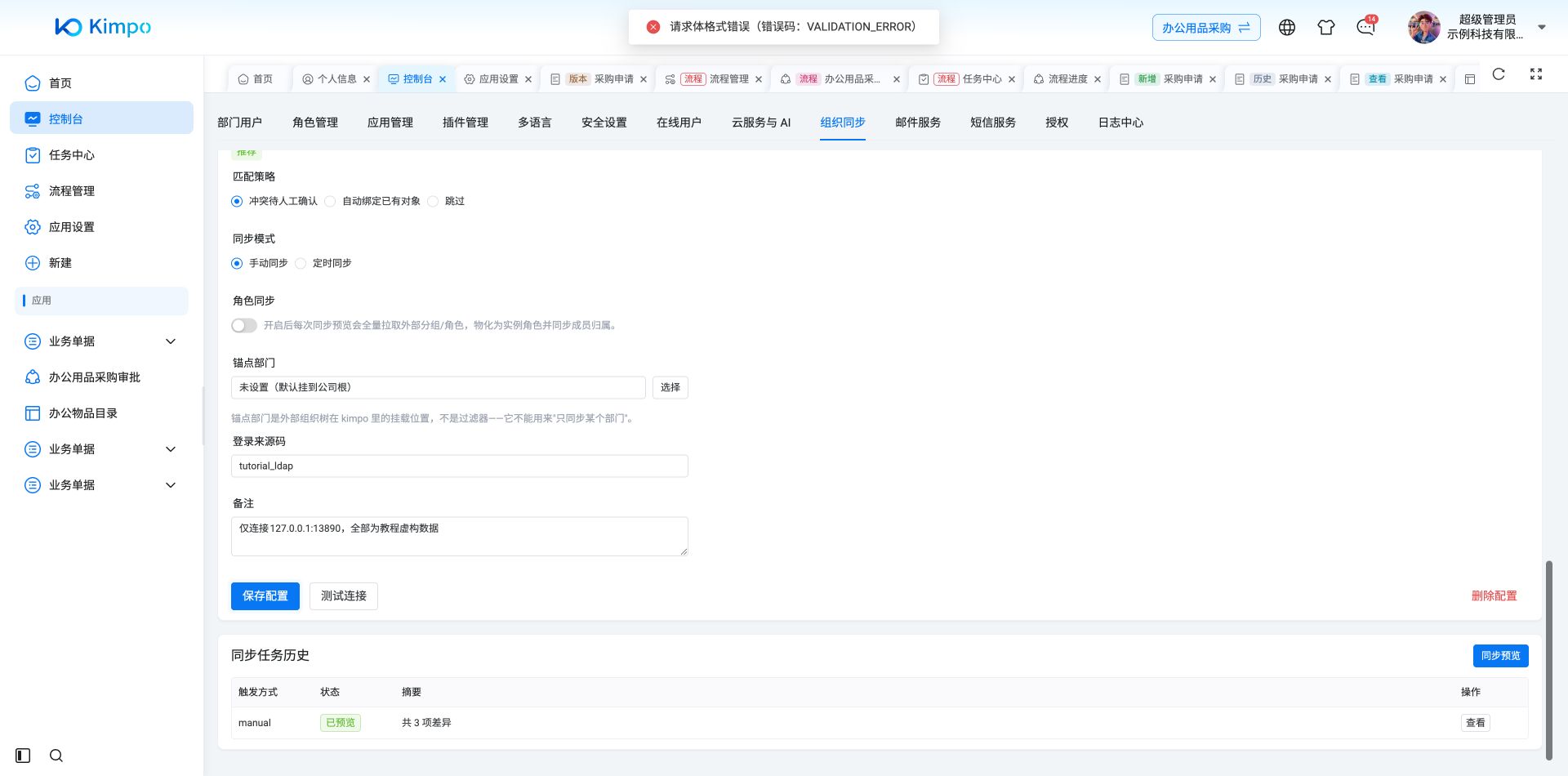The width and height of the screenshot is (1568, 776).
Task: Click 查看 in the manual sync row
Action: [x=1476, y=723]
